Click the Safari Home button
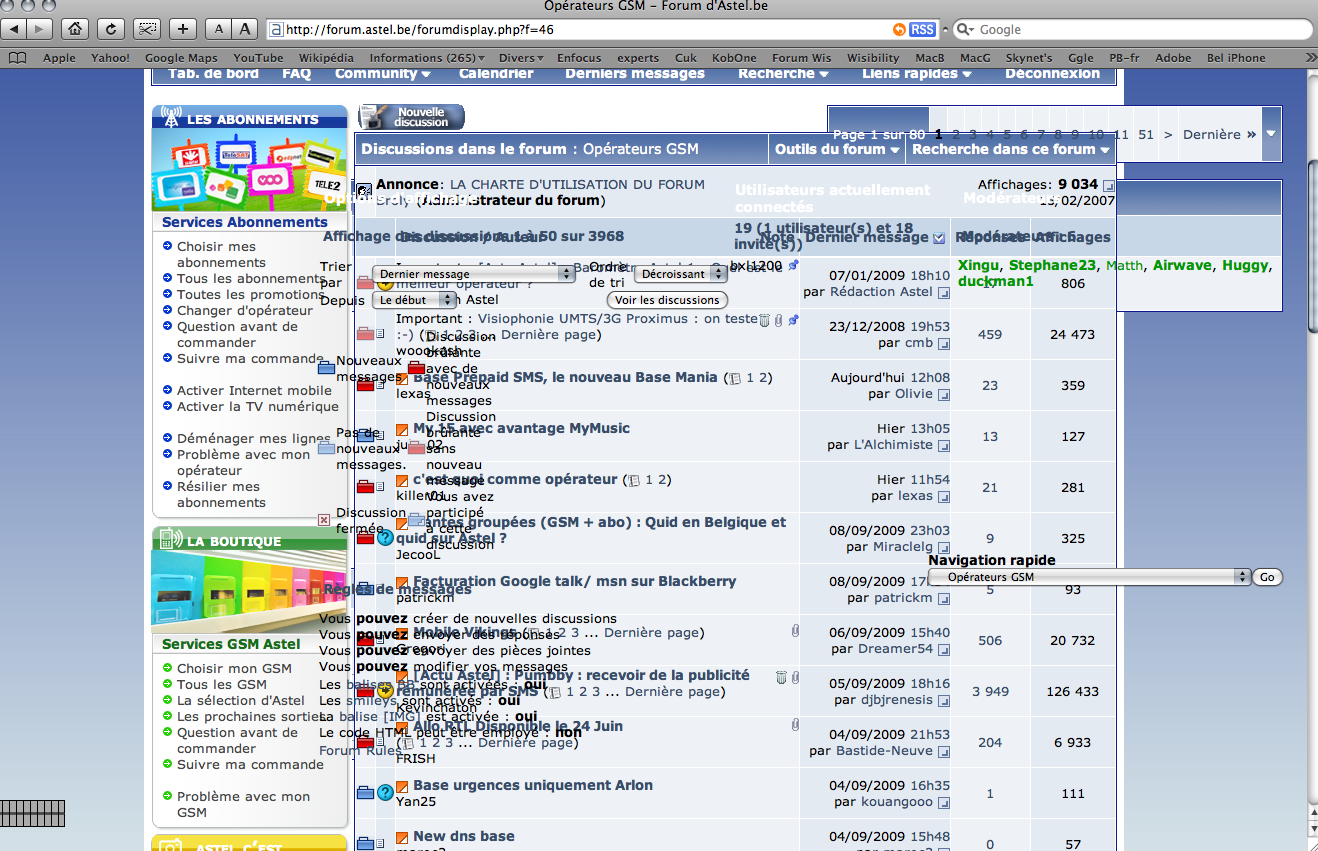1318x851 pixels. pyautogui.click(x=74, y=29)
